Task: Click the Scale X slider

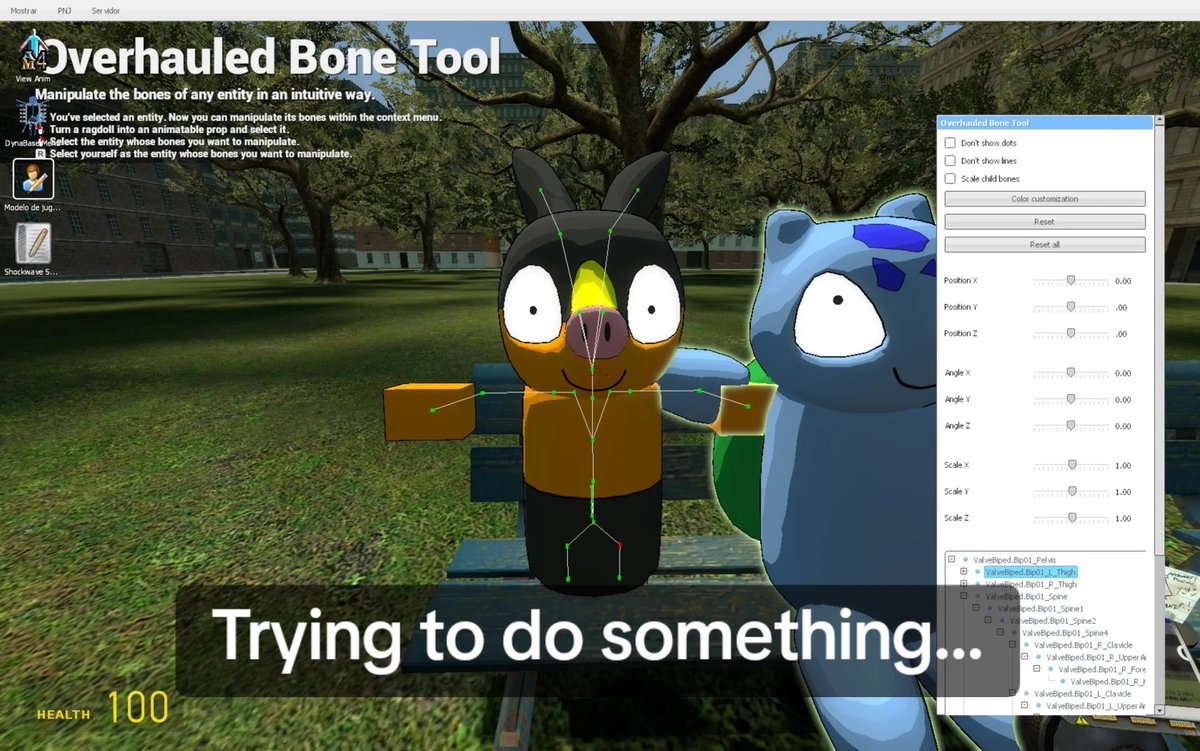Action: 1070,466
